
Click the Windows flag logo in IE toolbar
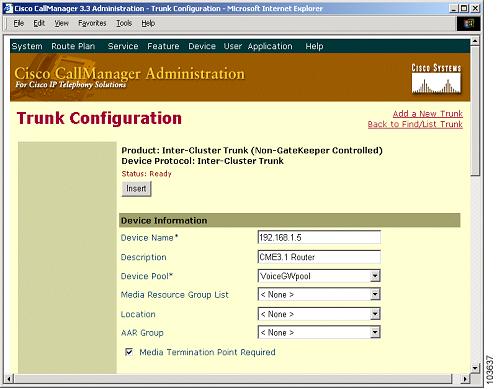point(468,23)
